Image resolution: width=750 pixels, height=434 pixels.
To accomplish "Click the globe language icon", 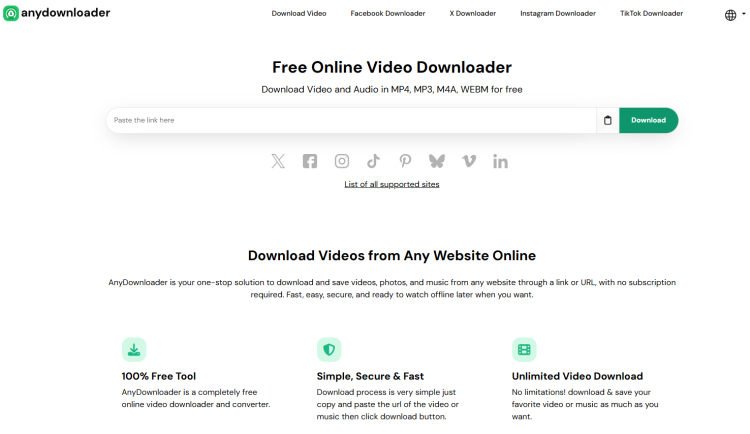I will tap(730, 15).
